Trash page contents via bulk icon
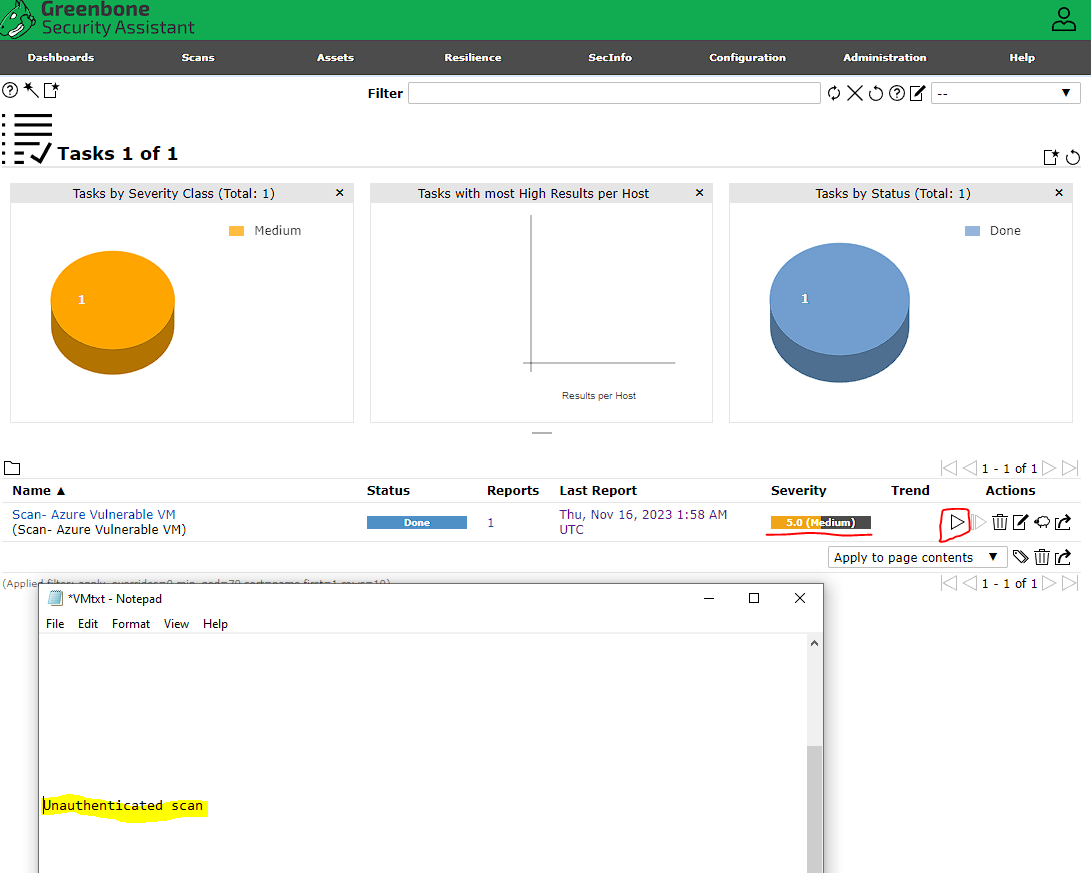1091x873 pixels. click(1042, 556)
